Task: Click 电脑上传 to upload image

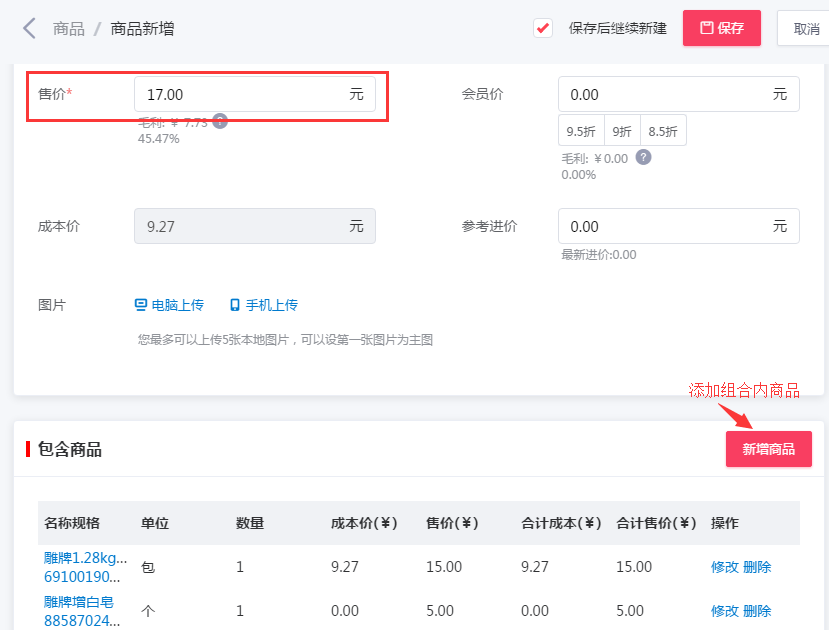Action: coord(169,305)
